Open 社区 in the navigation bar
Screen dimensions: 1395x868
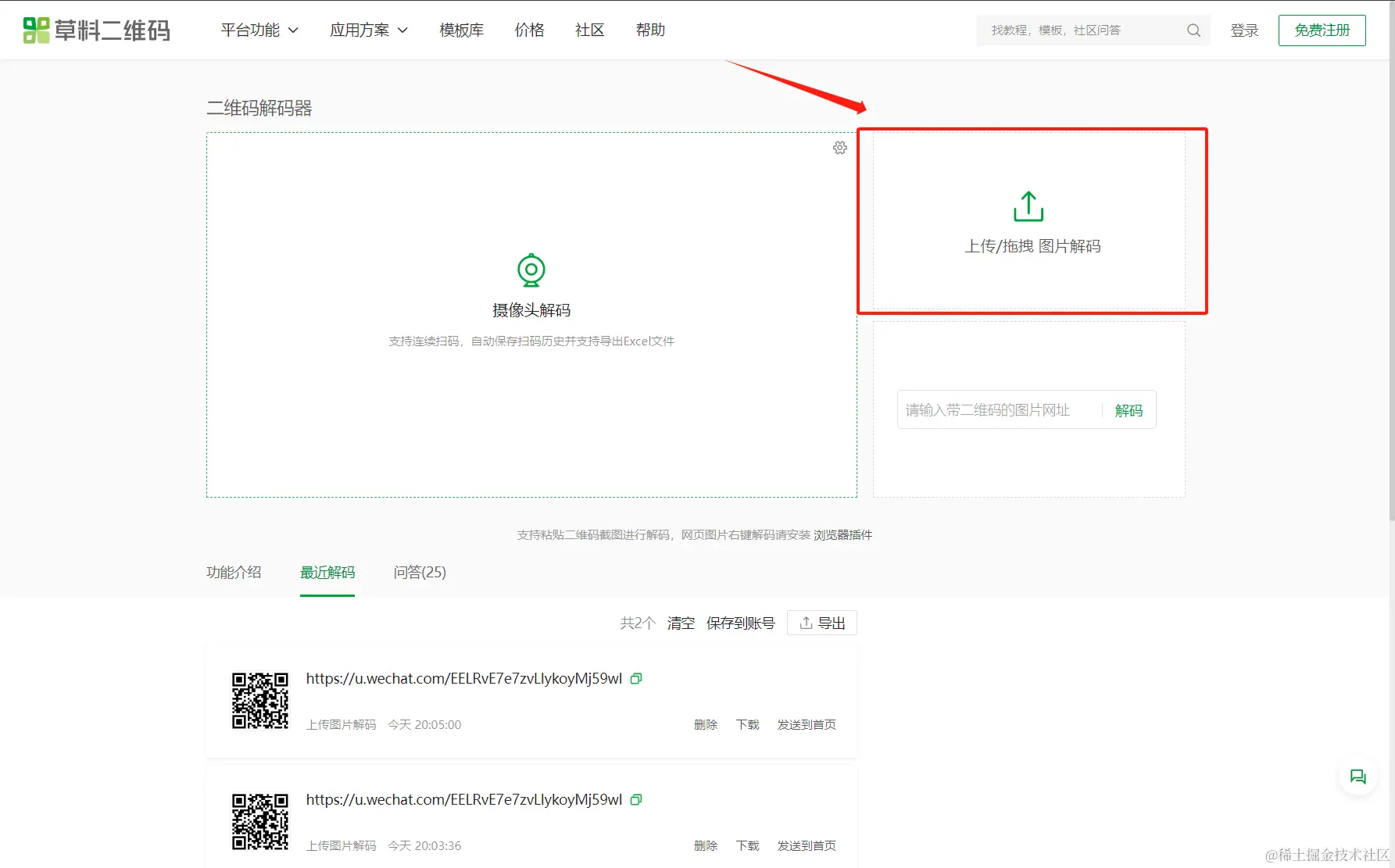(x=590, y=30)
